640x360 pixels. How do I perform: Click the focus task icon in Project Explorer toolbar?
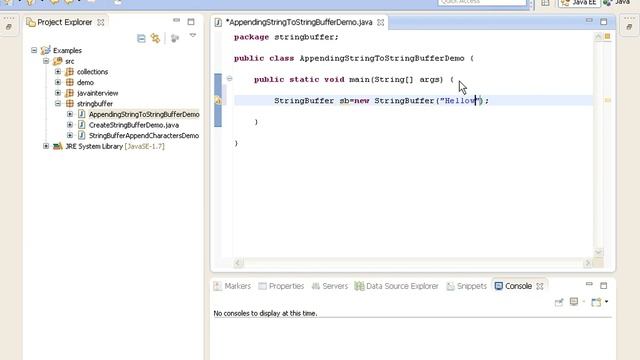click(175, 38)
